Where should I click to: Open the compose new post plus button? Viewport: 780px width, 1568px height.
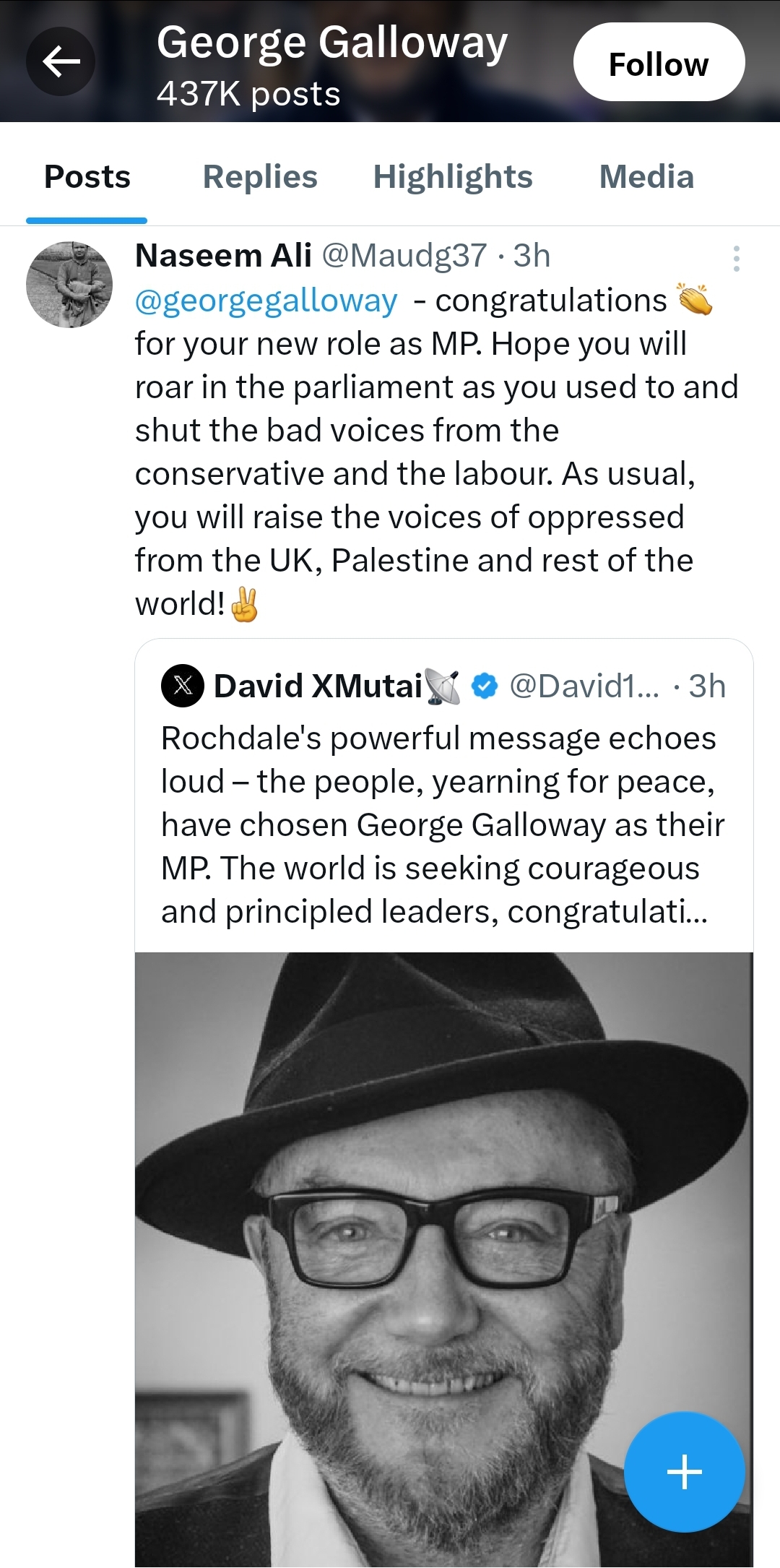684,1471
